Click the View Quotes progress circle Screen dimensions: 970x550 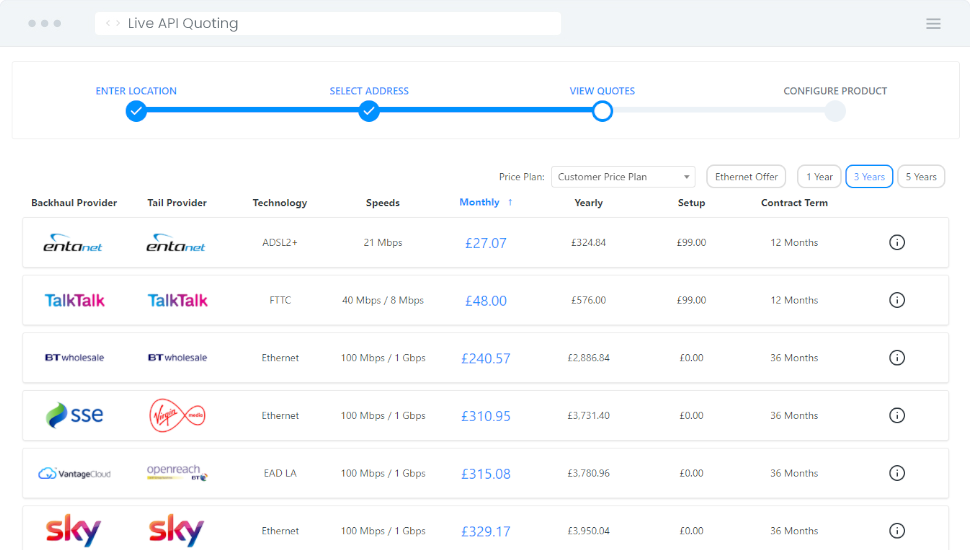coord(602,111)
